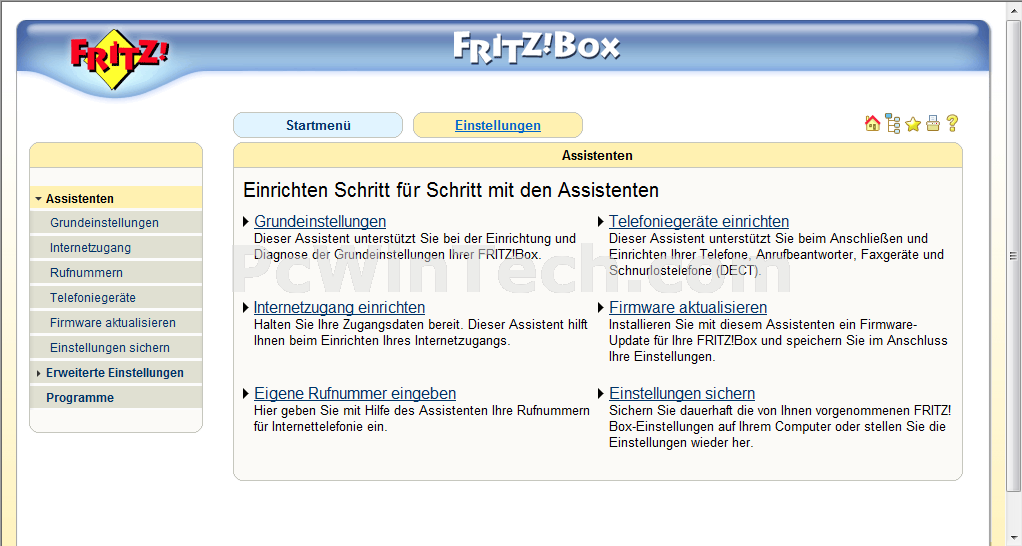Click the arrow beside Eigene Rufnummer eingeben
The width and height of the screenshot is (1022, 546).
pyautogui.click(x=246, y=394)
